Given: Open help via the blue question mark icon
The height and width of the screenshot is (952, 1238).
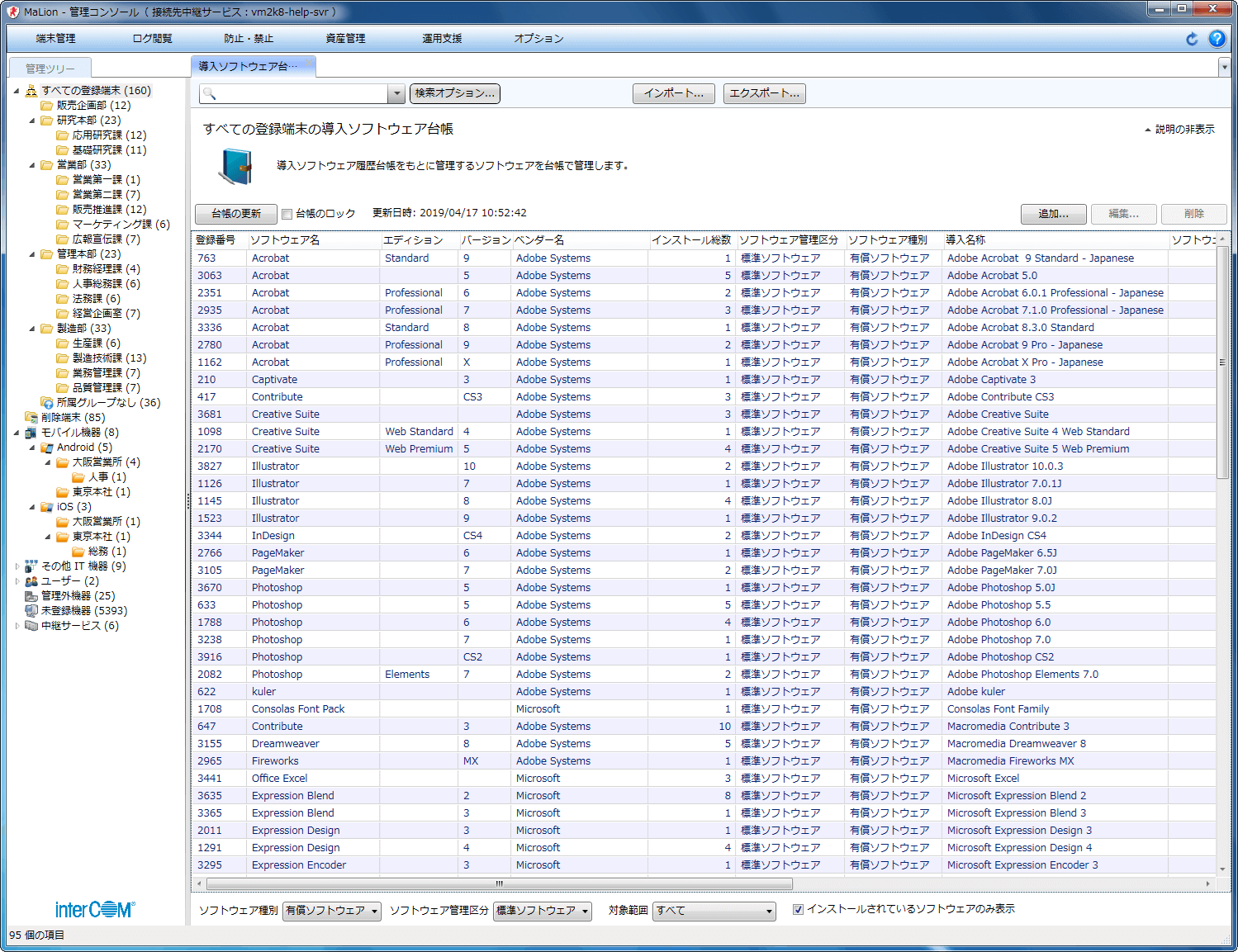Looking at the screenshot, I should click(1217, 39).
